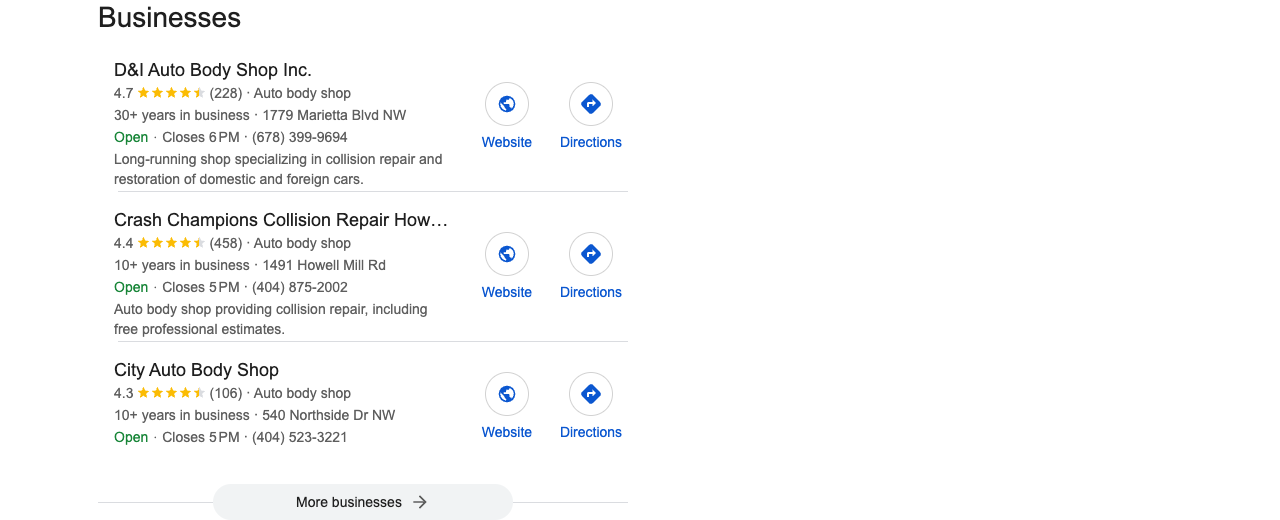Select the City Auto Body Shop title

tap(196, 370)
